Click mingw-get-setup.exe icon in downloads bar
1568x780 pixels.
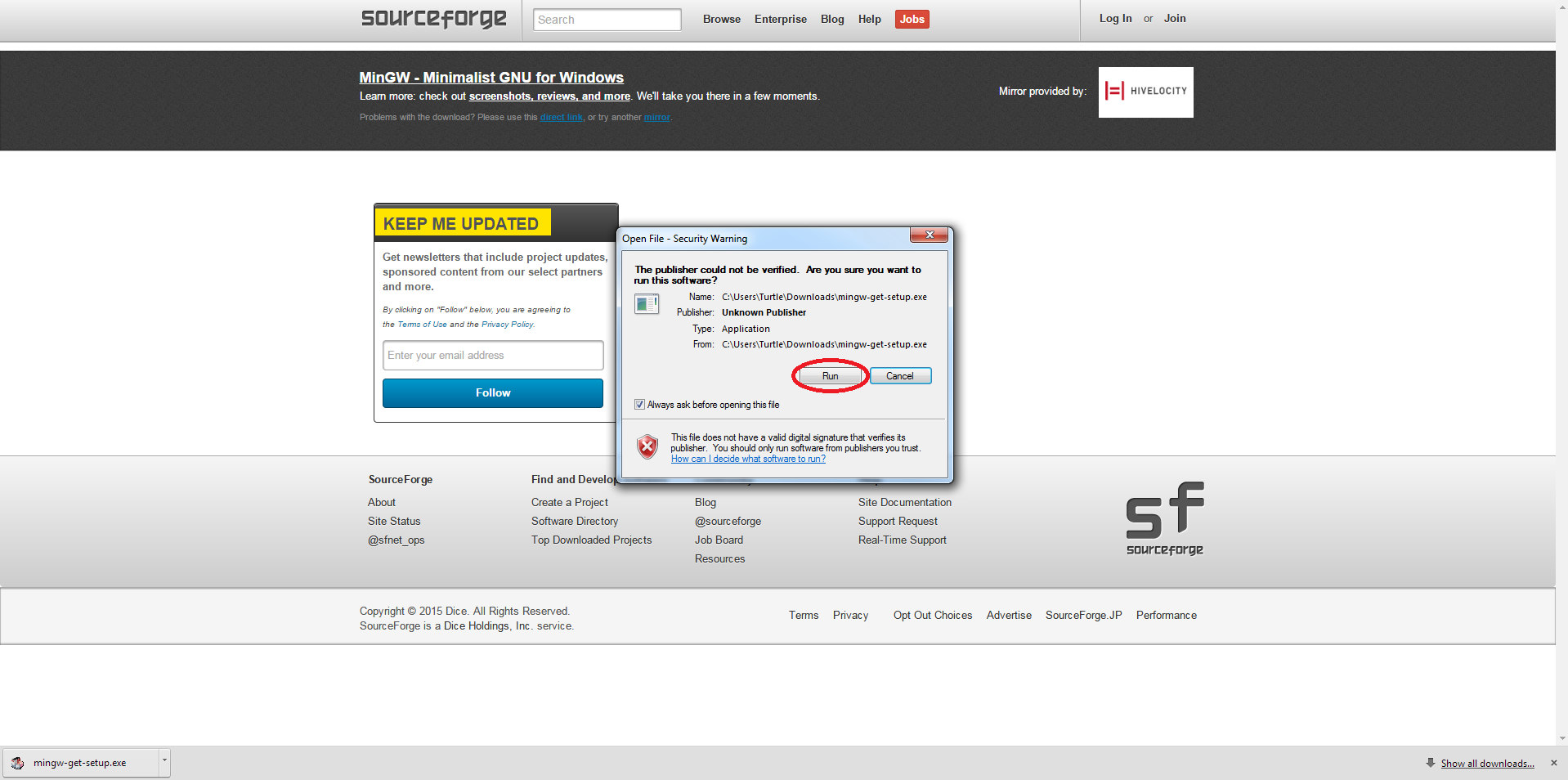[17, 763]
